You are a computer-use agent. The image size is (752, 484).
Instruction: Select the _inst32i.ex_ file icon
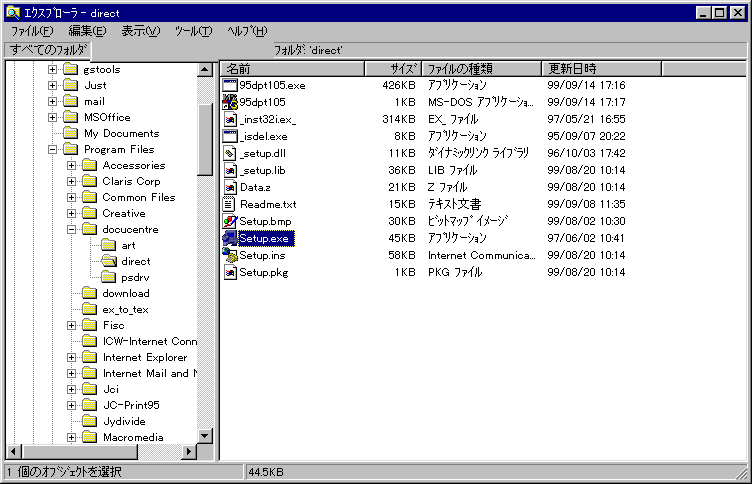tap(230, 119)
